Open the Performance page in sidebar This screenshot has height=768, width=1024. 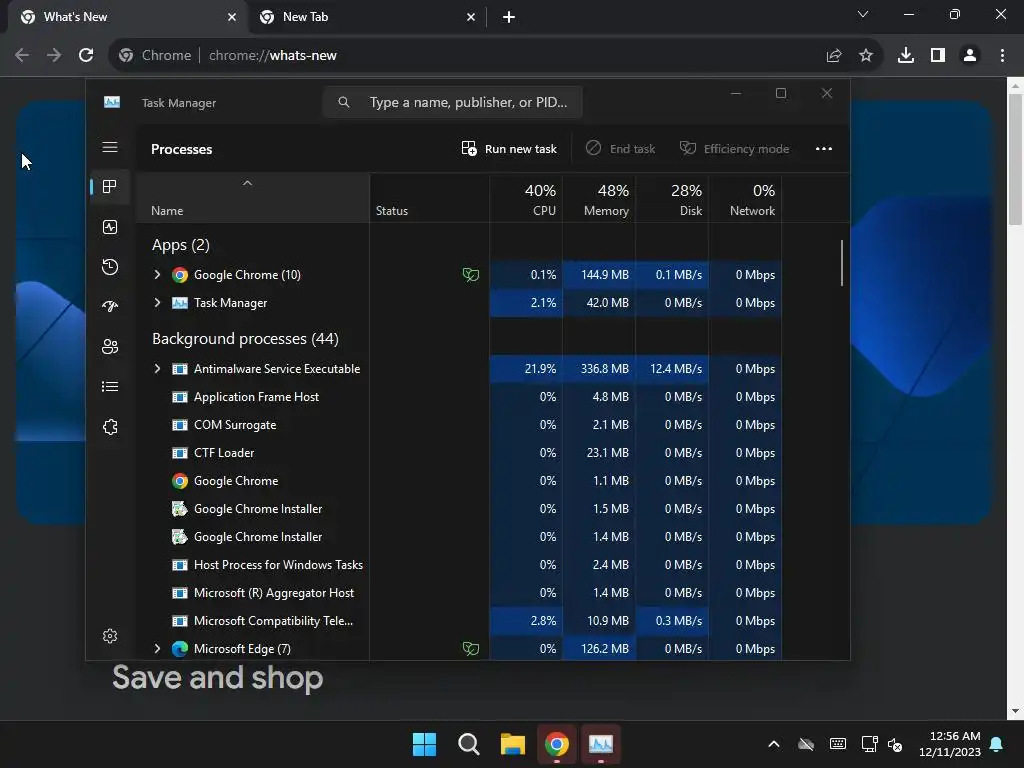pos(110,227)
